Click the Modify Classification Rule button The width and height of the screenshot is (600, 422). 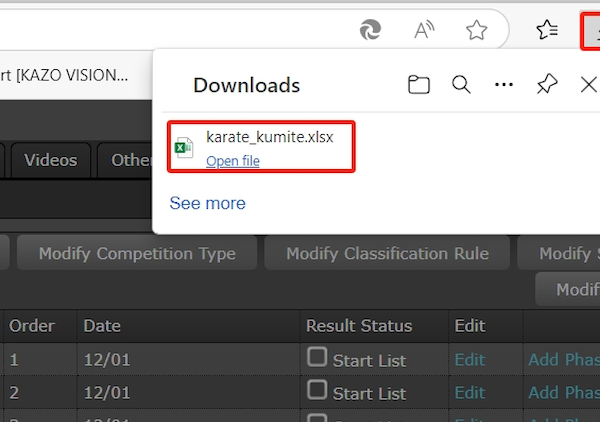387,253
